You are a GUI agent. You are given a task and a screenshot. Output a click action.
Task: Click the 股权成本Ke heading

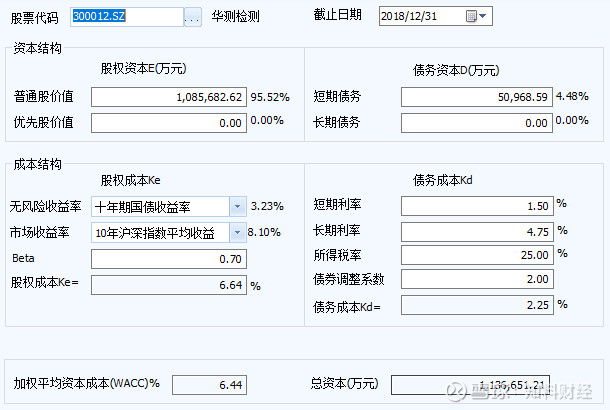[x=131, y=180]
